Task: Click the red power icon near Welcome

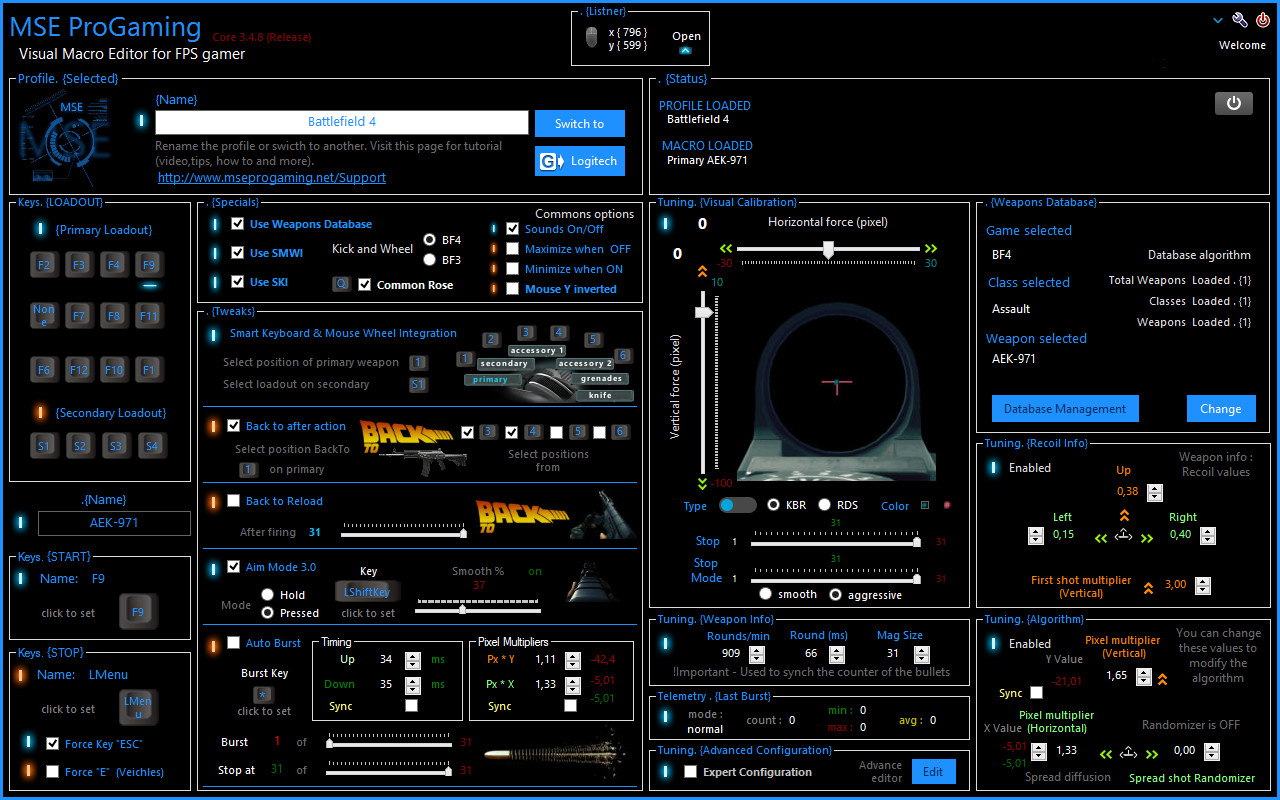Action: (1263, 20)
